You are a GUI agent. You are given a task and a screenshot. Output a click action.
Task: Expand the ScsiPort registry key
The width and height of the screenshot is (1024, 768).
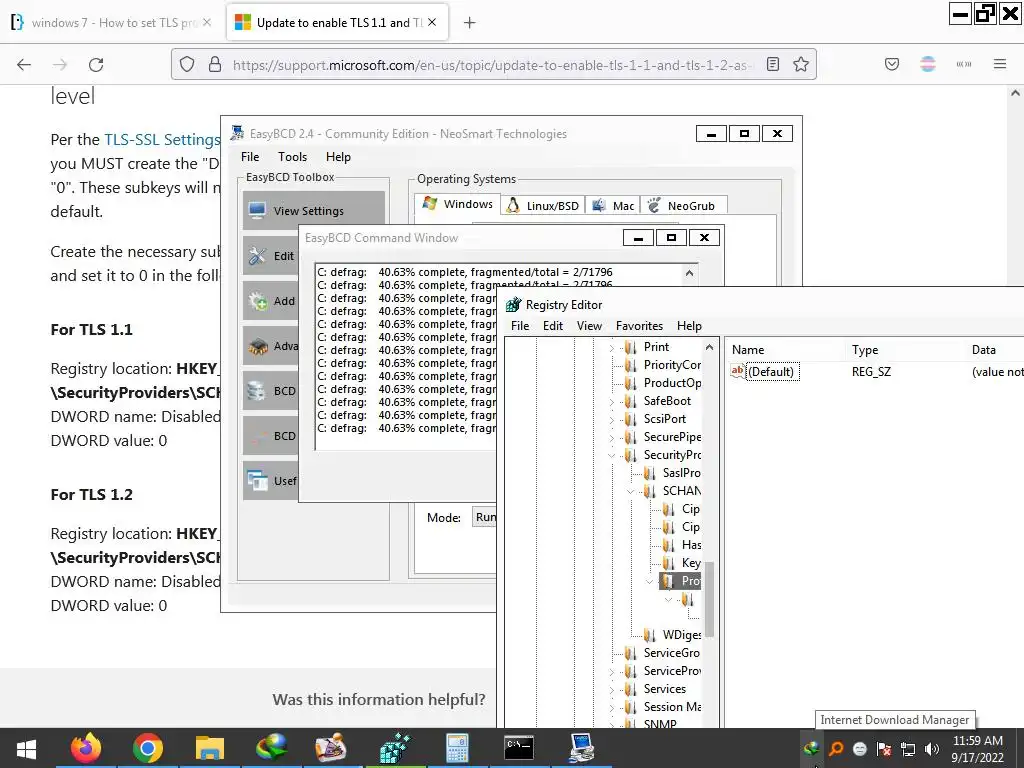click(x=611, y=419)
